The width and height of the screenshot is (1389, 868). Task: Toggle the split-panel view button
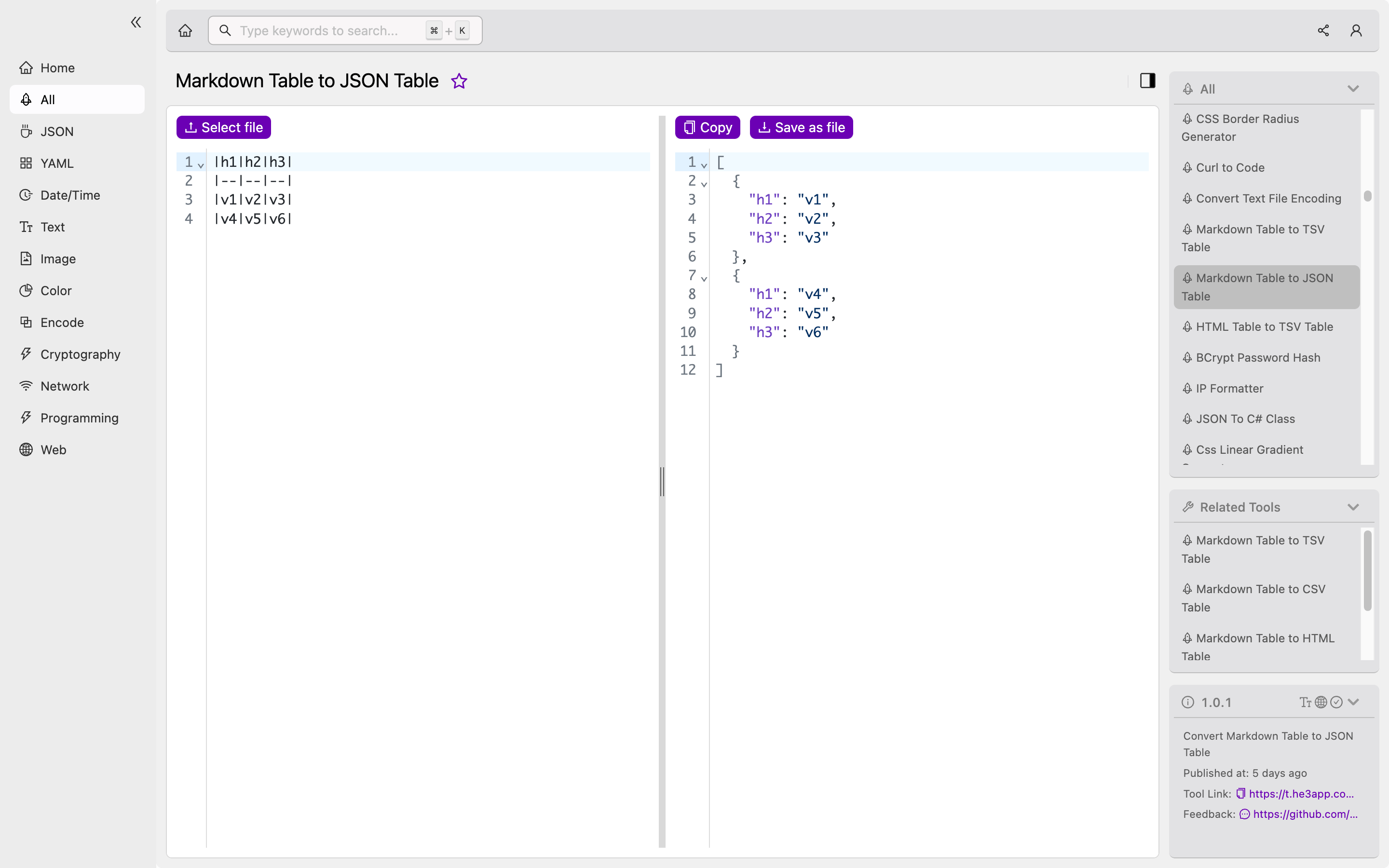tap(1147, 81)
